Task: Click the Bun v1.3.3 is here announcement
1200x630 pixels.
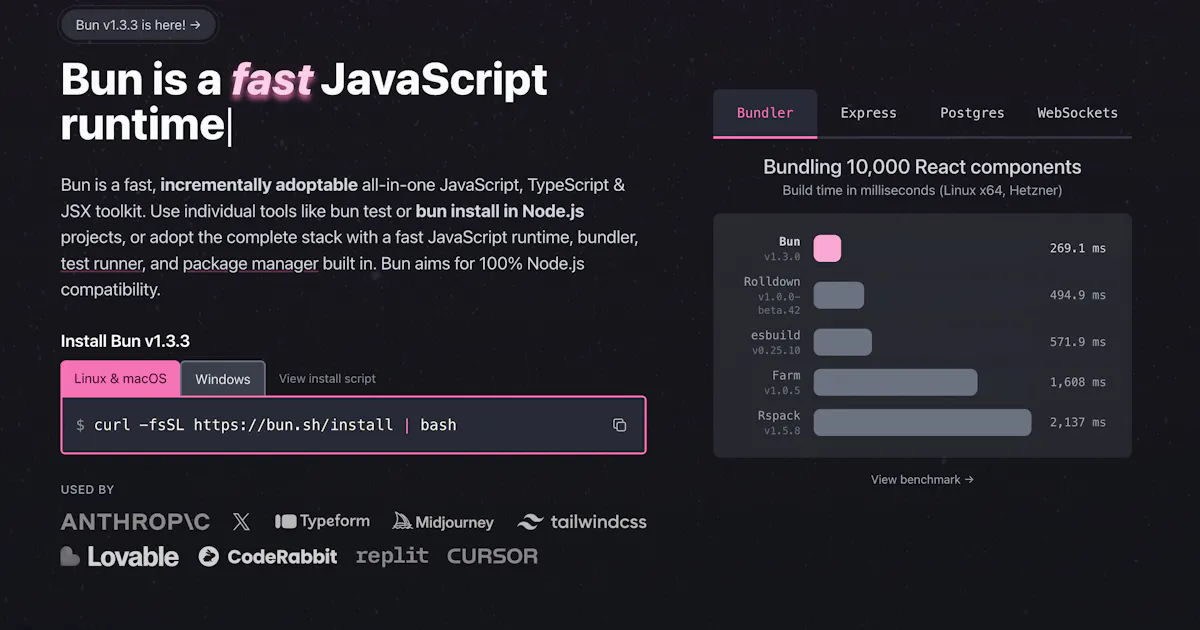Action: (x=138, y=25)
